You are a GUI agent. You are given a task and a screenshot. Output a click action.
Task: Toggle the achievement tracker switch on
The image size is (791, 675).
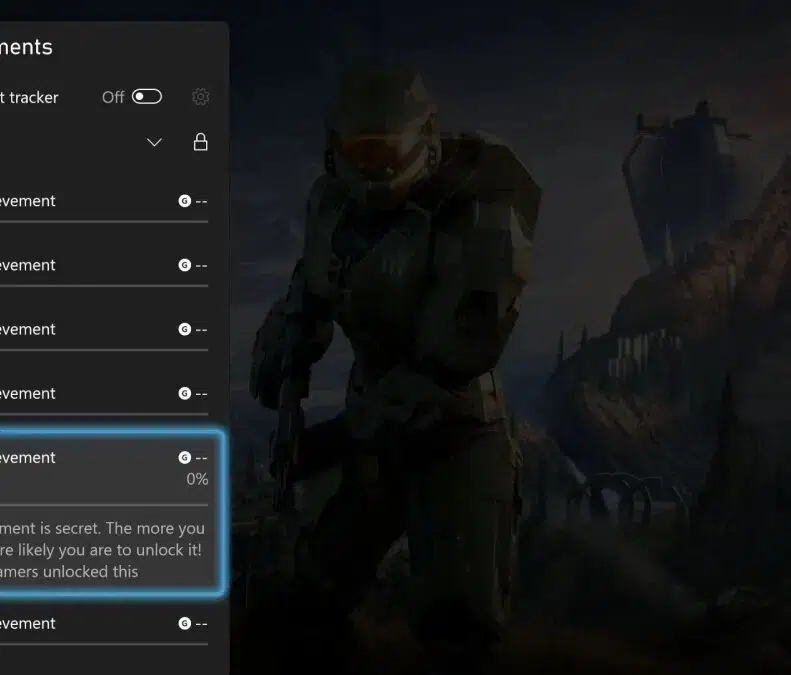(147, 96)
